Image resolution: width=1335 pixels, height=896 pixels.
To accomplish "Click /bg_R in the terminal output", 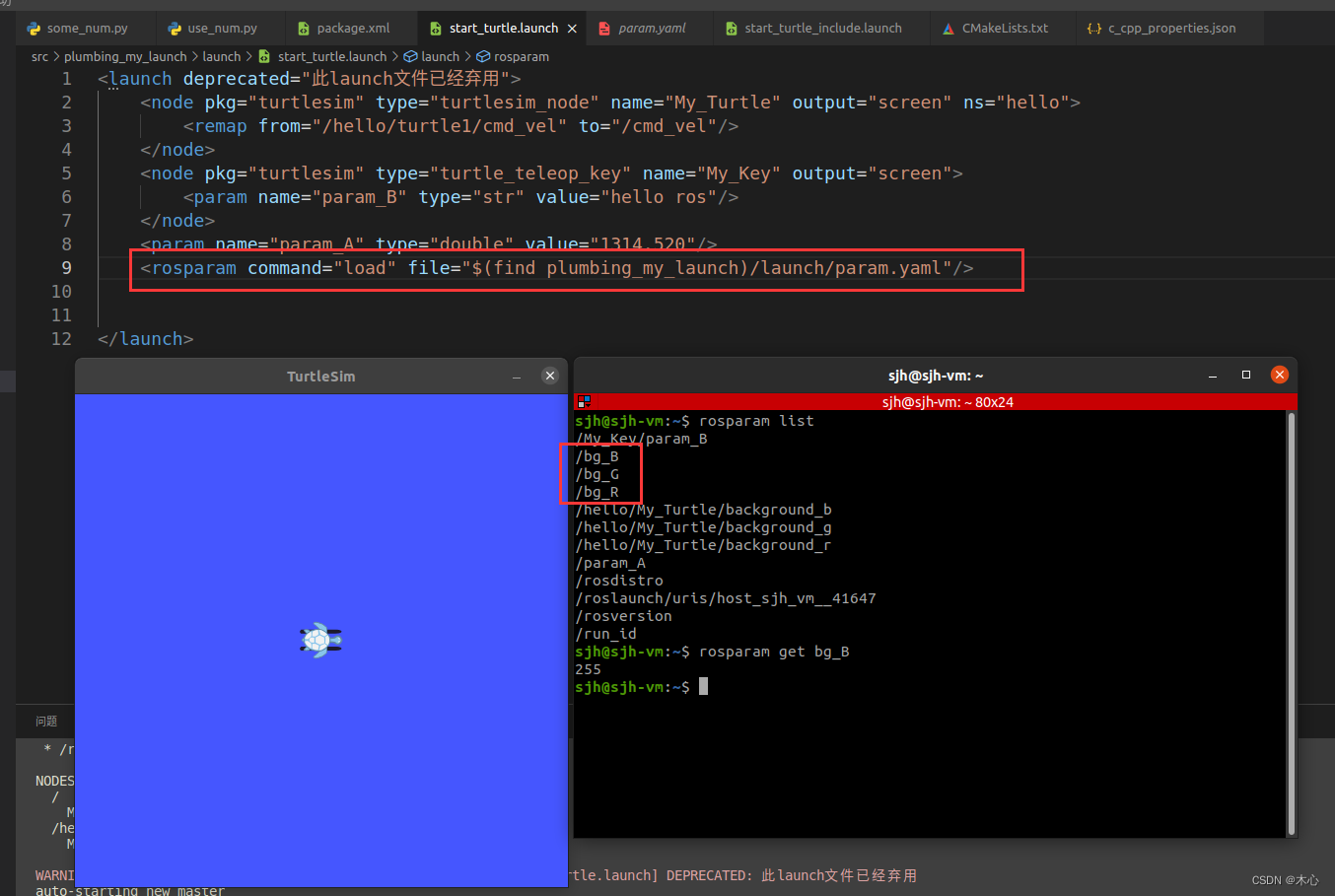I will point(597,492).
